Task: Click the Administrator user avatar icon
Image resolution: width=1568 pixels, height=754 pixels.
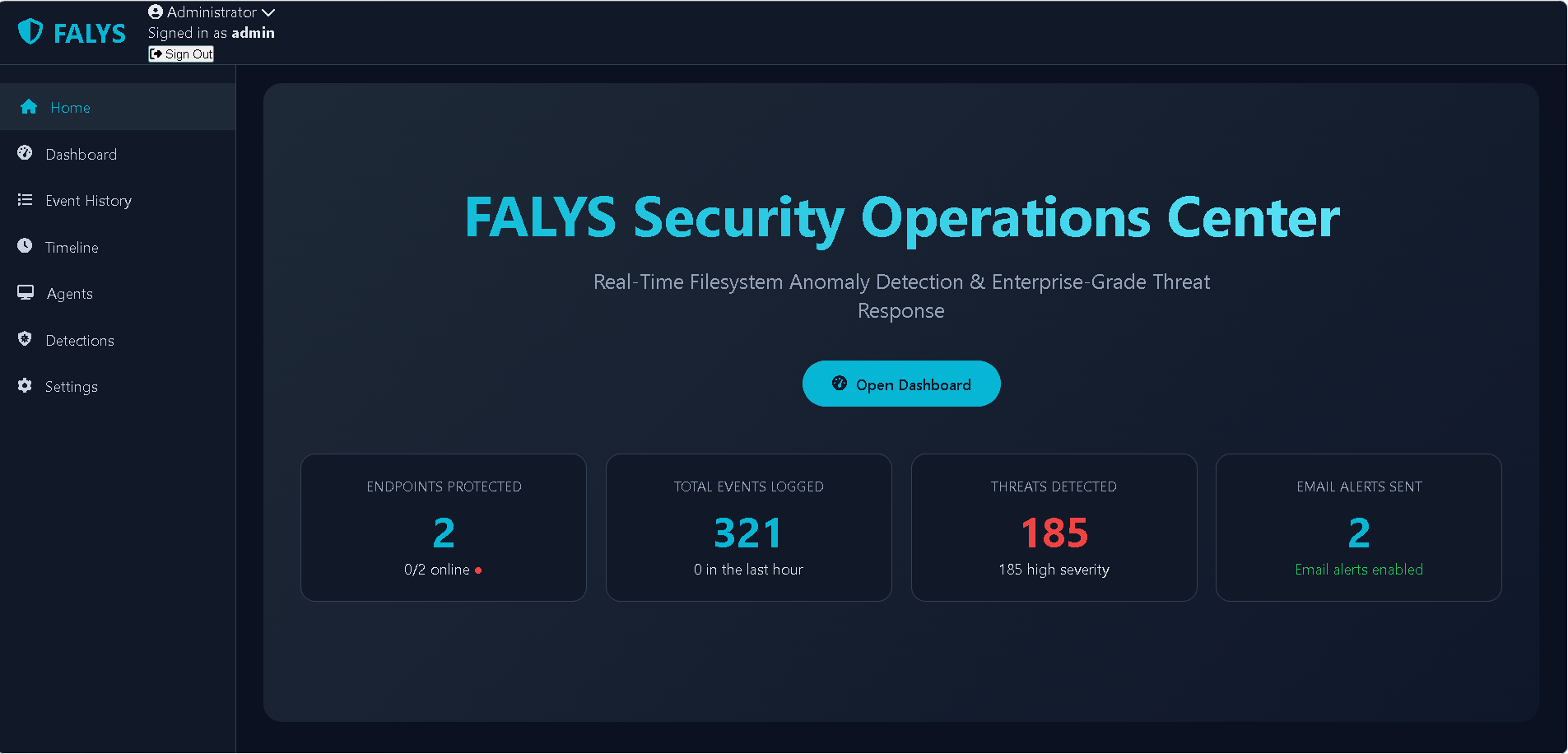Action: (156, 12)
